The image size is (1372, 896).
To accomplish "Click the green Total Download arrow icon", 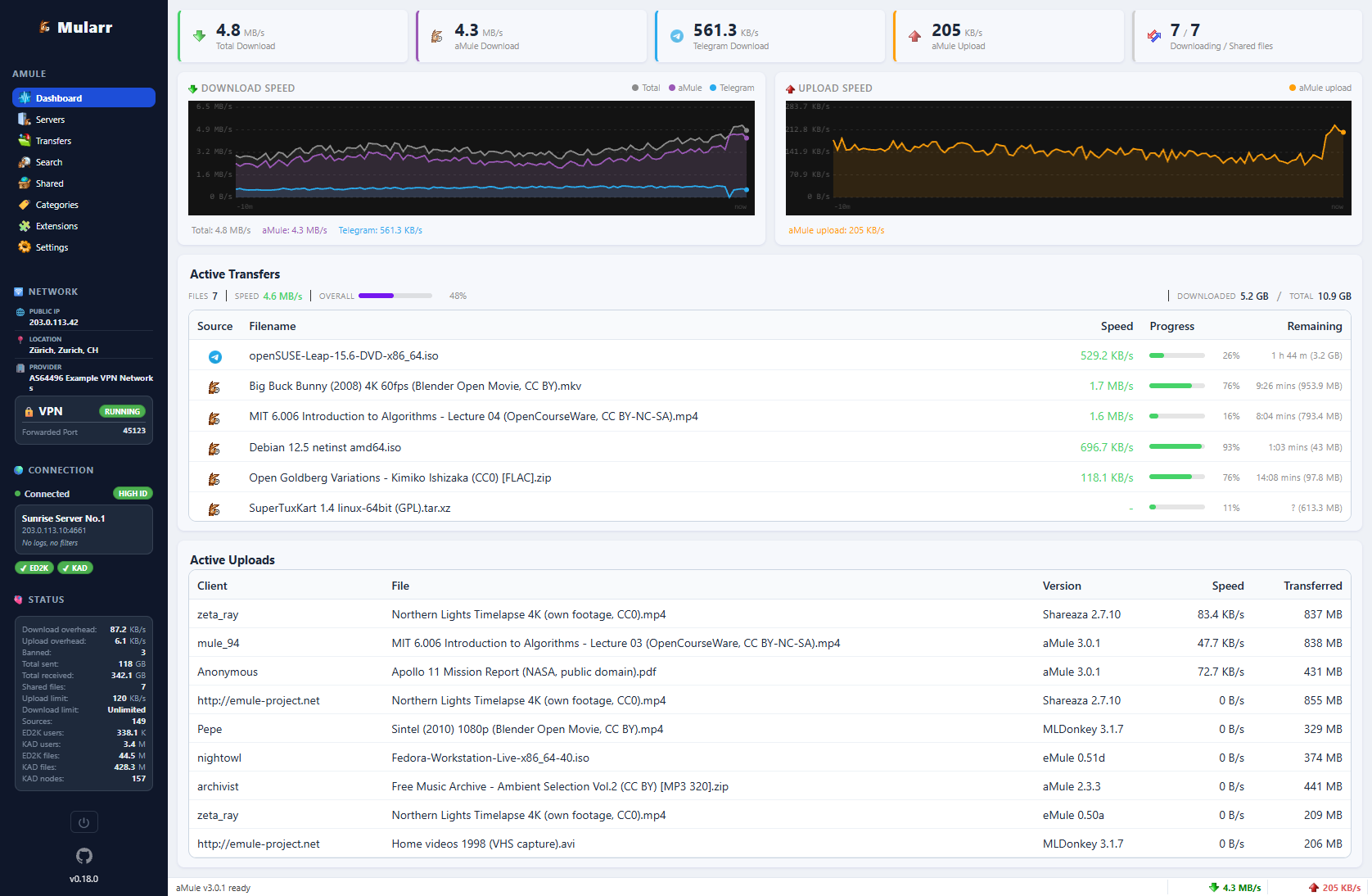I will [x=199, y=36].
